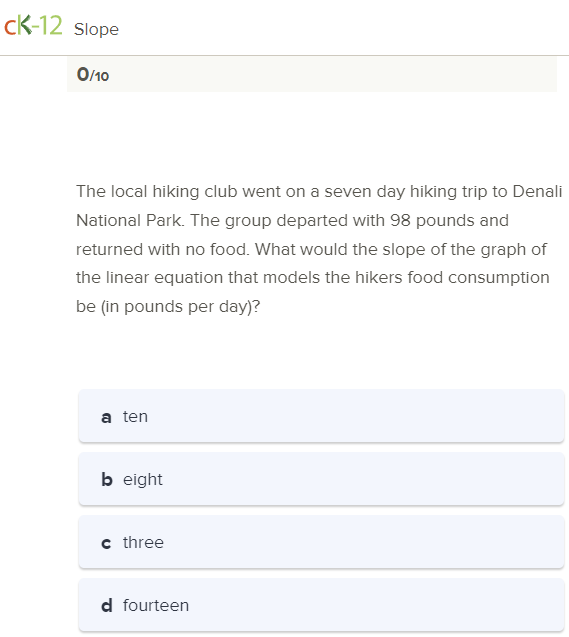Click the green 12 in the CK-12 logo
Image resolution: width=569 pixels, height=637 pixels.
[x=51, y=26]
